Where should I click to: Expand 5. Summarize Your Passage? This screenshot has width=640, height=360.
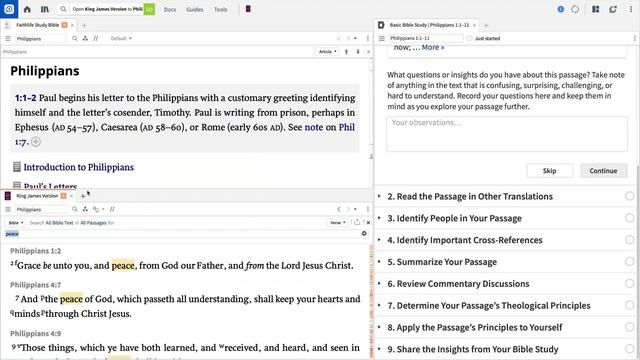click(x=442, y=262)
